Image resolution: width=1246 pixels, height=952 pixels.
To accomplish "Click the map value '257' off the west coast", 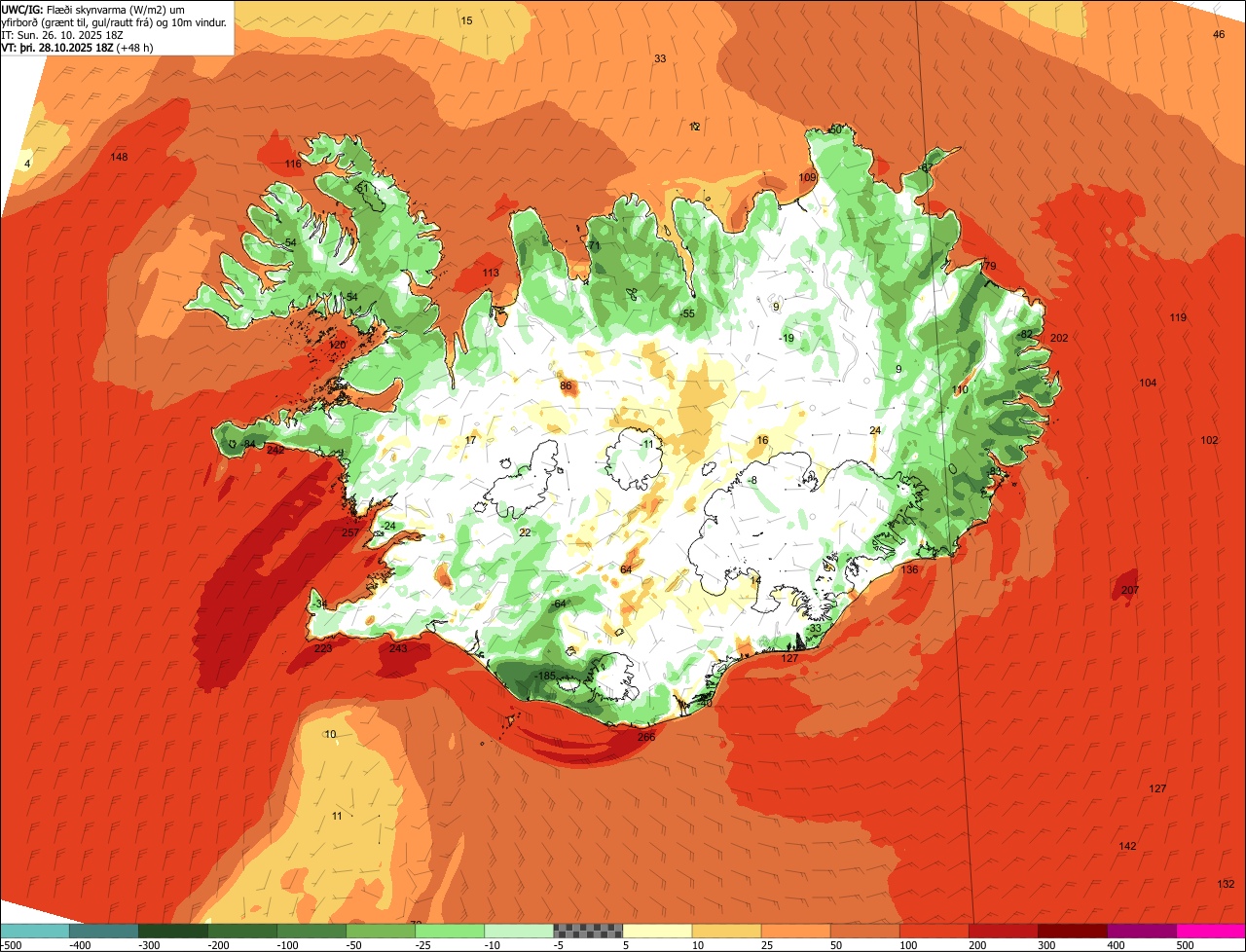I will [350, 532].
